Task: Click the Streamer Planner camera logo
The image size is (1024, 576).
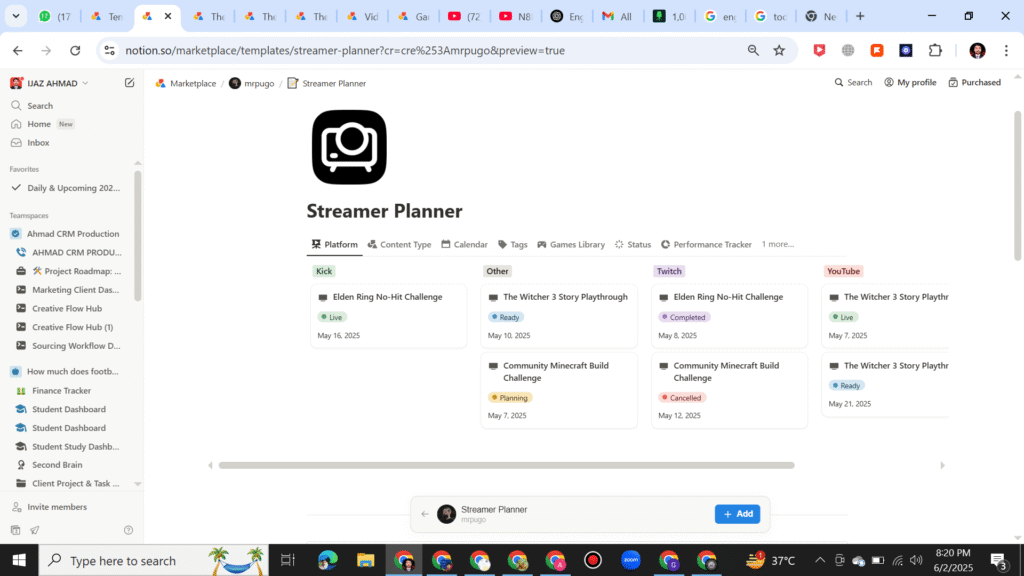Action: point(349,147)
